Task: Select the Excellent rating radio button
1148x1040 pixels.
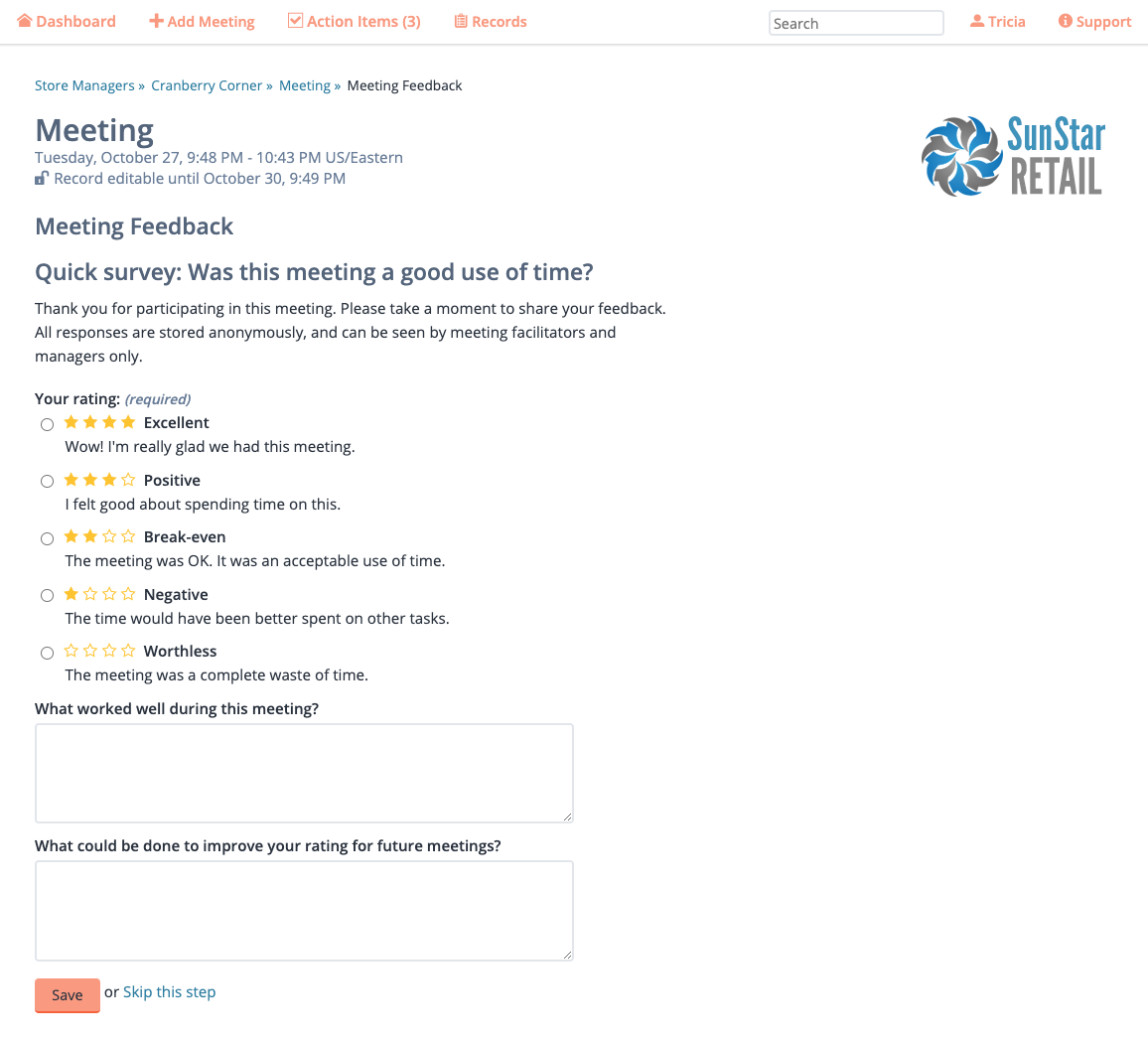Action: tap(47, 425)
